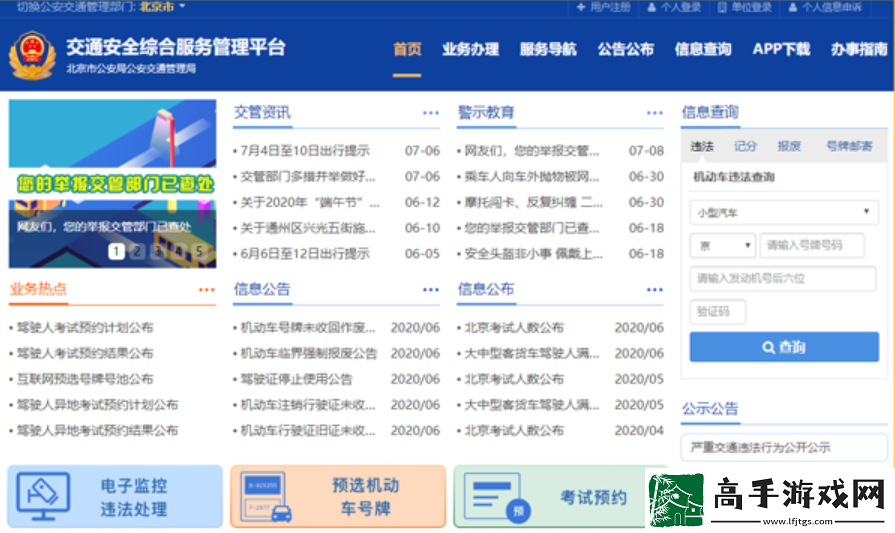The width and height of the screenshot is (895, 533).
Task: Open 北京考试人数公布 dated 2020/04
Action: point(514,430)
